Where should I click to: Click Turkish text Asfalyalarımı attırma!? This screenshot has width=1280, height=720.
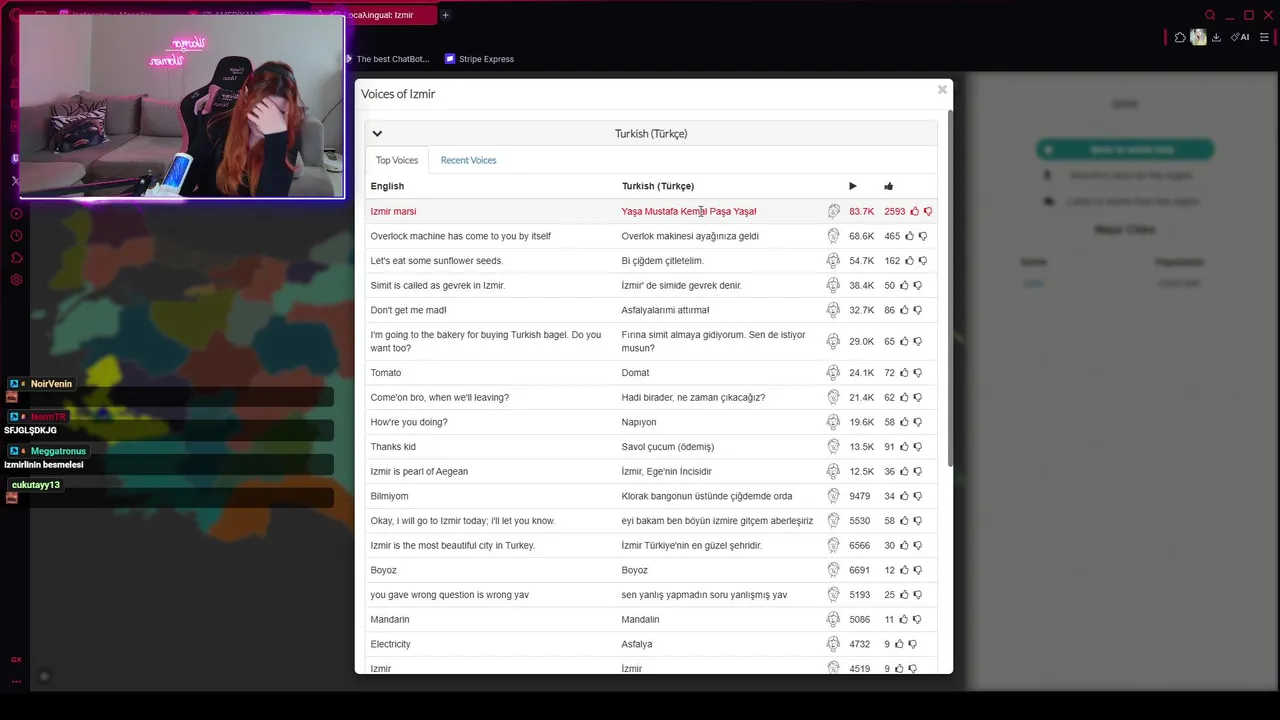pyautogui.click(x=665, y=310)
